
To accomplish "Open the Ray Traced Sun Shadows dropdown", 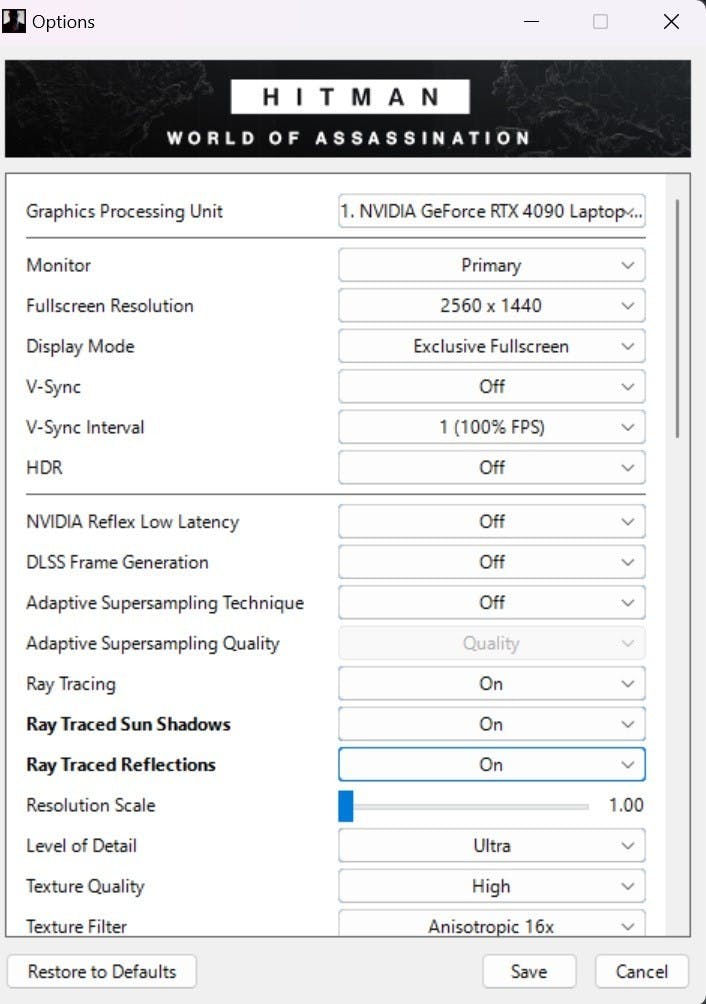I will click(x=492, y=724).
